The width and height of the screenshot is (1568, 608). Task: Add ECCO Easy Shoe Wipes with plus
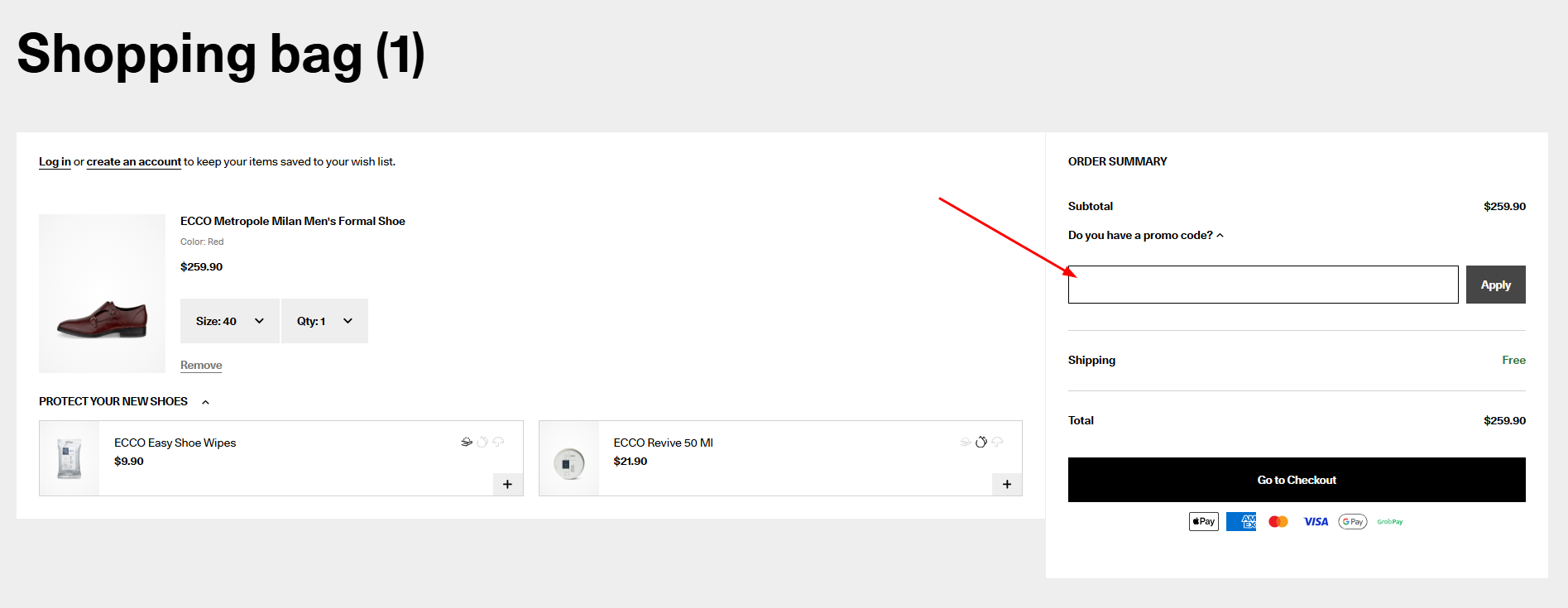click(507, 484)
